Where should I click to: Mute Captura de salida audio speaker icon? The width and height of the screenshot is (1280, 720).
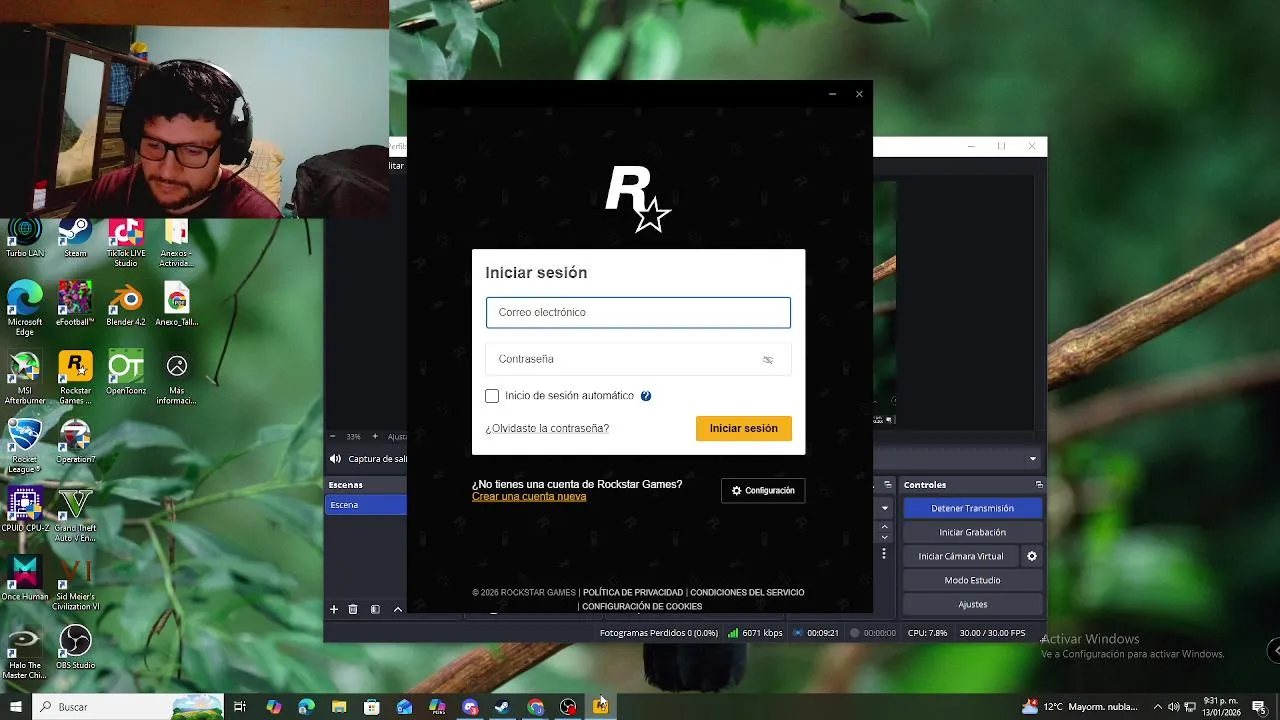[335, 459]
